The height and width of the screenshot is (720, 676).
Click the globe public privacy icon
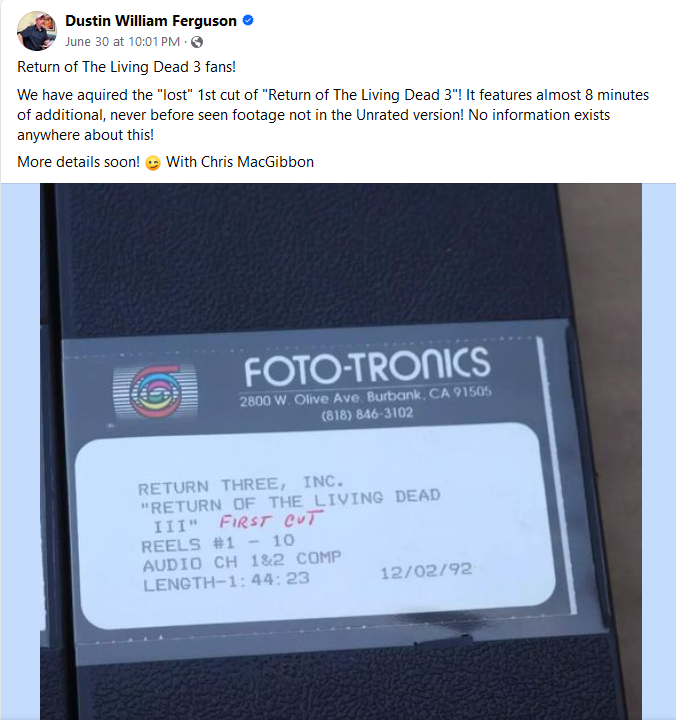[197, 42]
